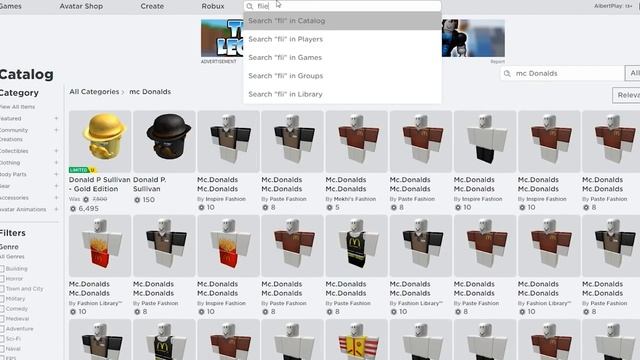640x360 pixels.
Task: Click the Limited U badge on the gold hat
Action: pyautogui.click(x=82, y=170)
